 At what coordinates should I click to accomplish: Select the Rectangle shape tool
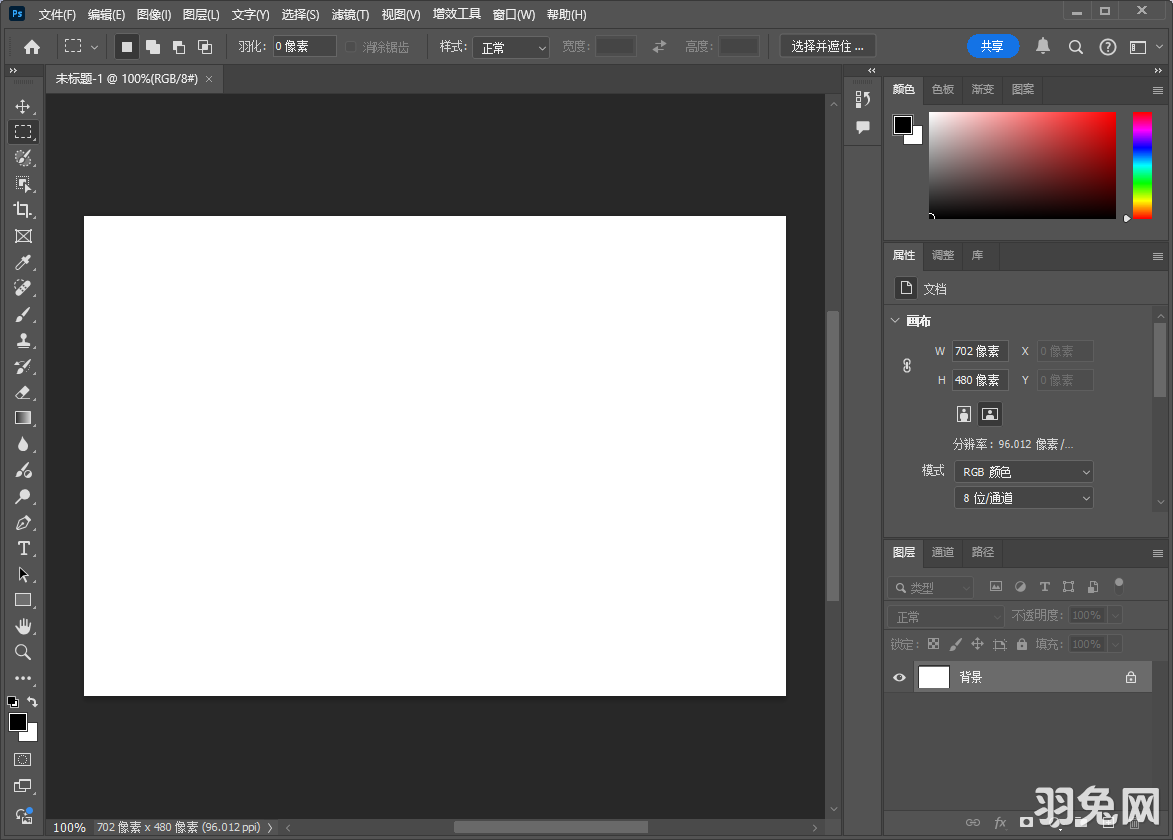click(23, 600)
